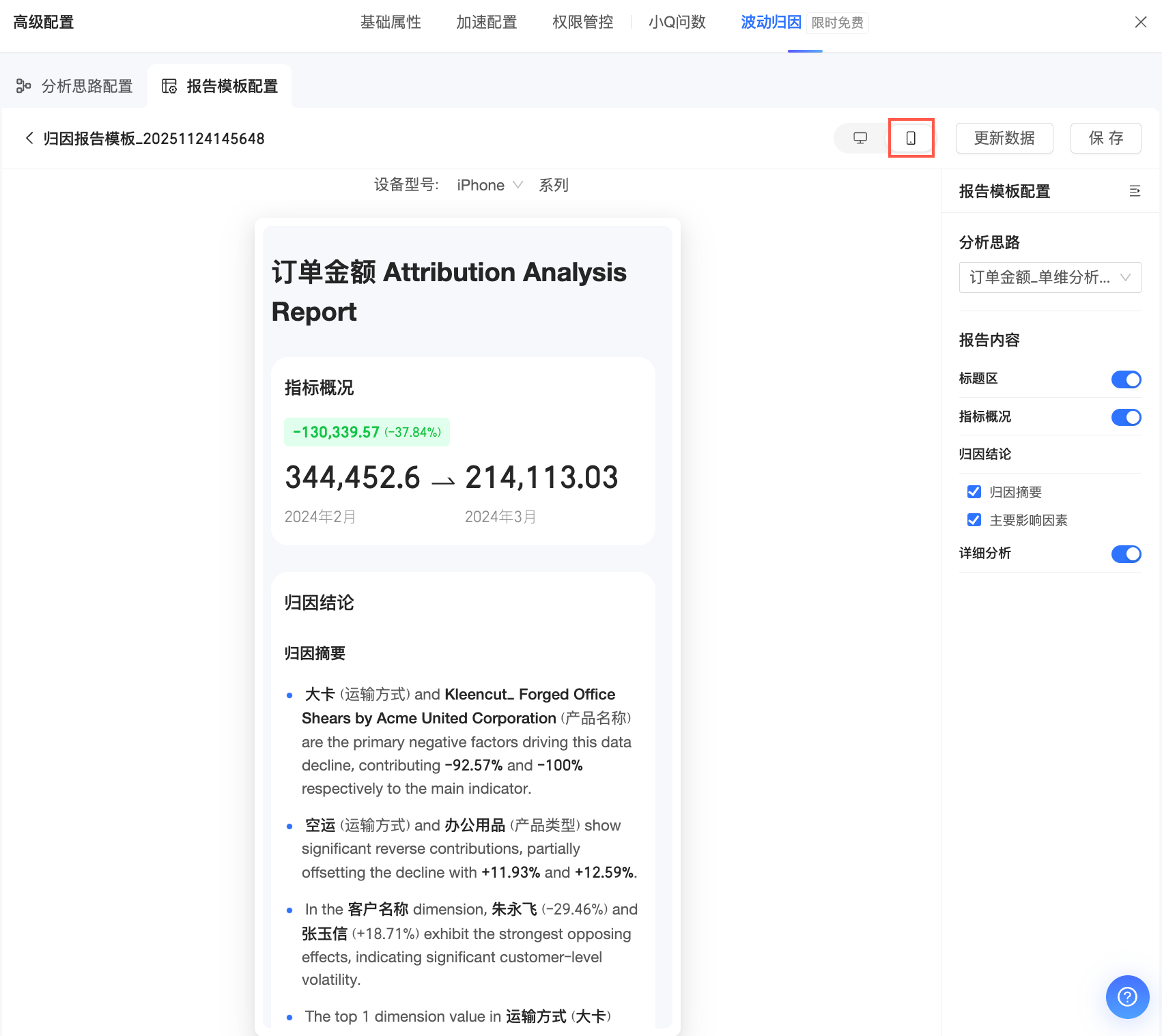This screenshot has height=1036, width=1162.
Task: Click the 报告模板配置 right panel heading
Action: tap(1004, 191)
